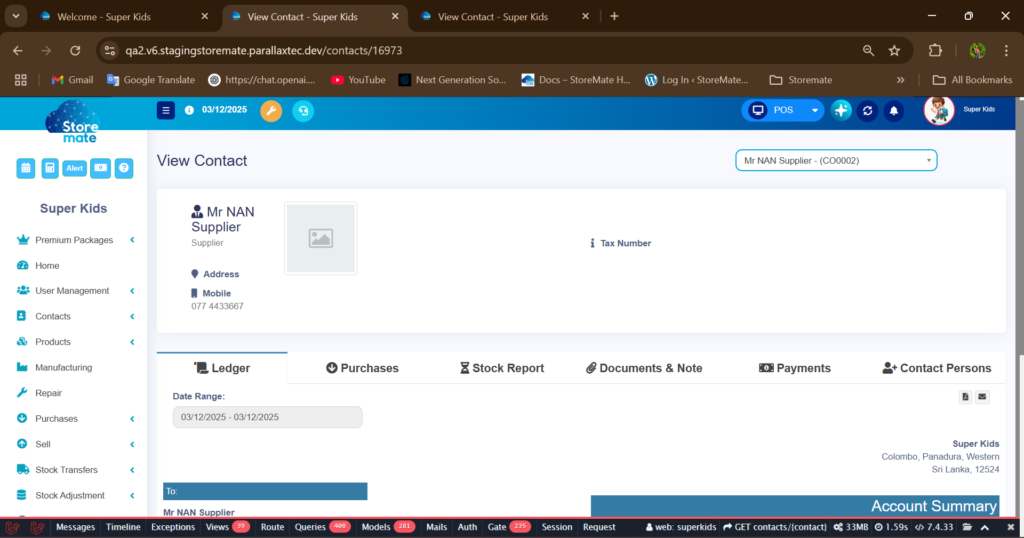Expand the POS dropdown arrow
The height and width of the screenshot is (538, 1024).
point(814,110)
